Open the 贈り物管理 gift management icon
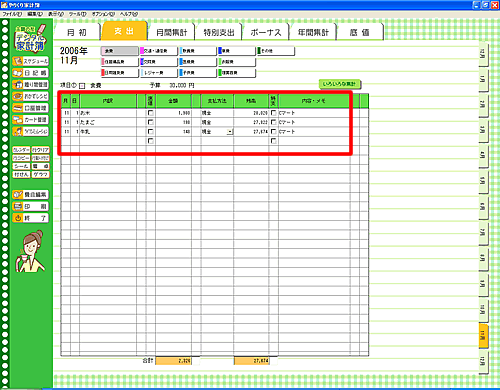Image resolution: width=500 pixels, height=390 pixels. tap(30, 85)
